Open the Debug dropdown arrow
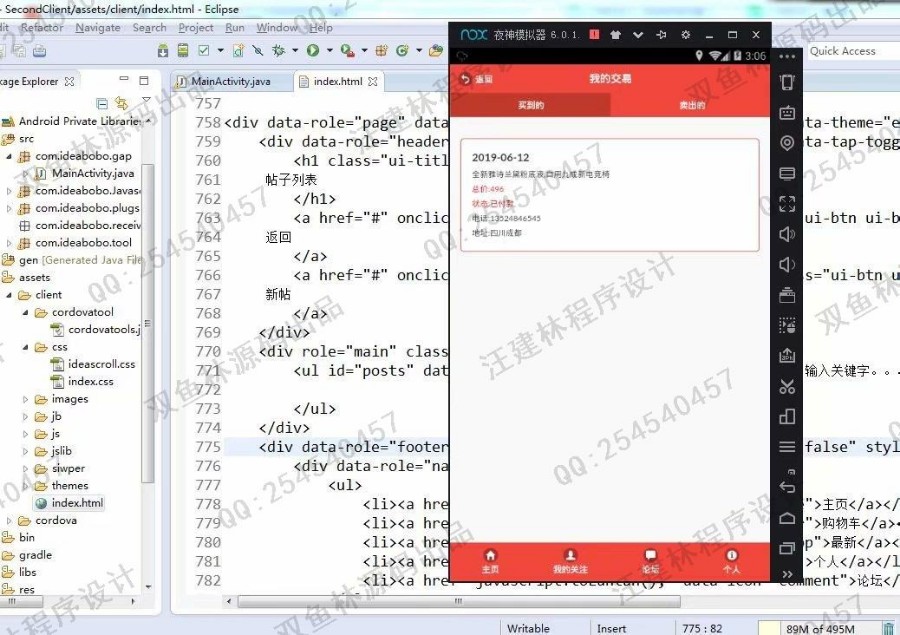Image resolution: width=900 pixels, height=635 pixels. point(295,51)
